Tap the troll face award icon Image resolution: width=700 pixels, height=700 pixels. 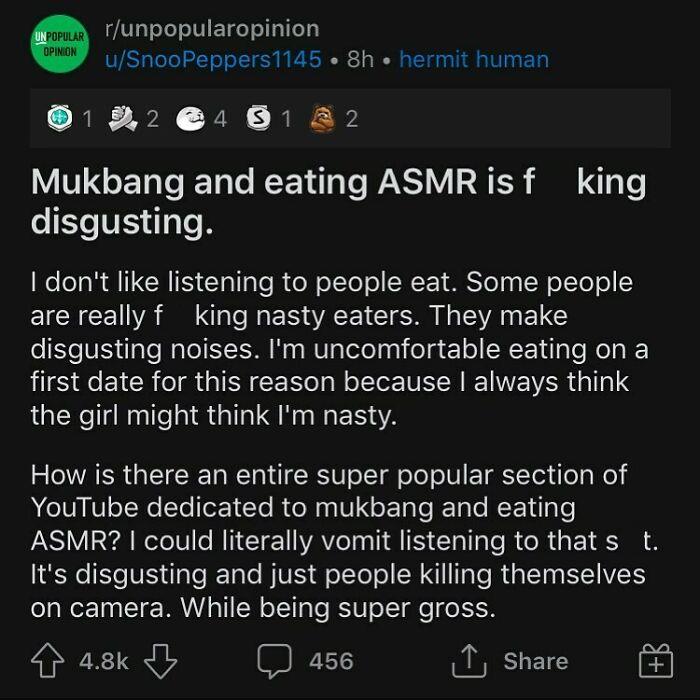point(190,119)
